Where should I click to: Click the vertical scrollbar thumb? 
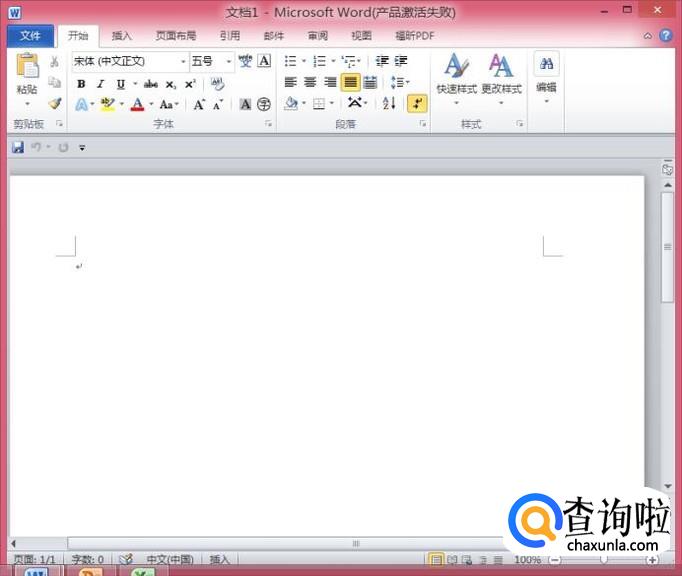pyautogui.click(x=667, y=247)
